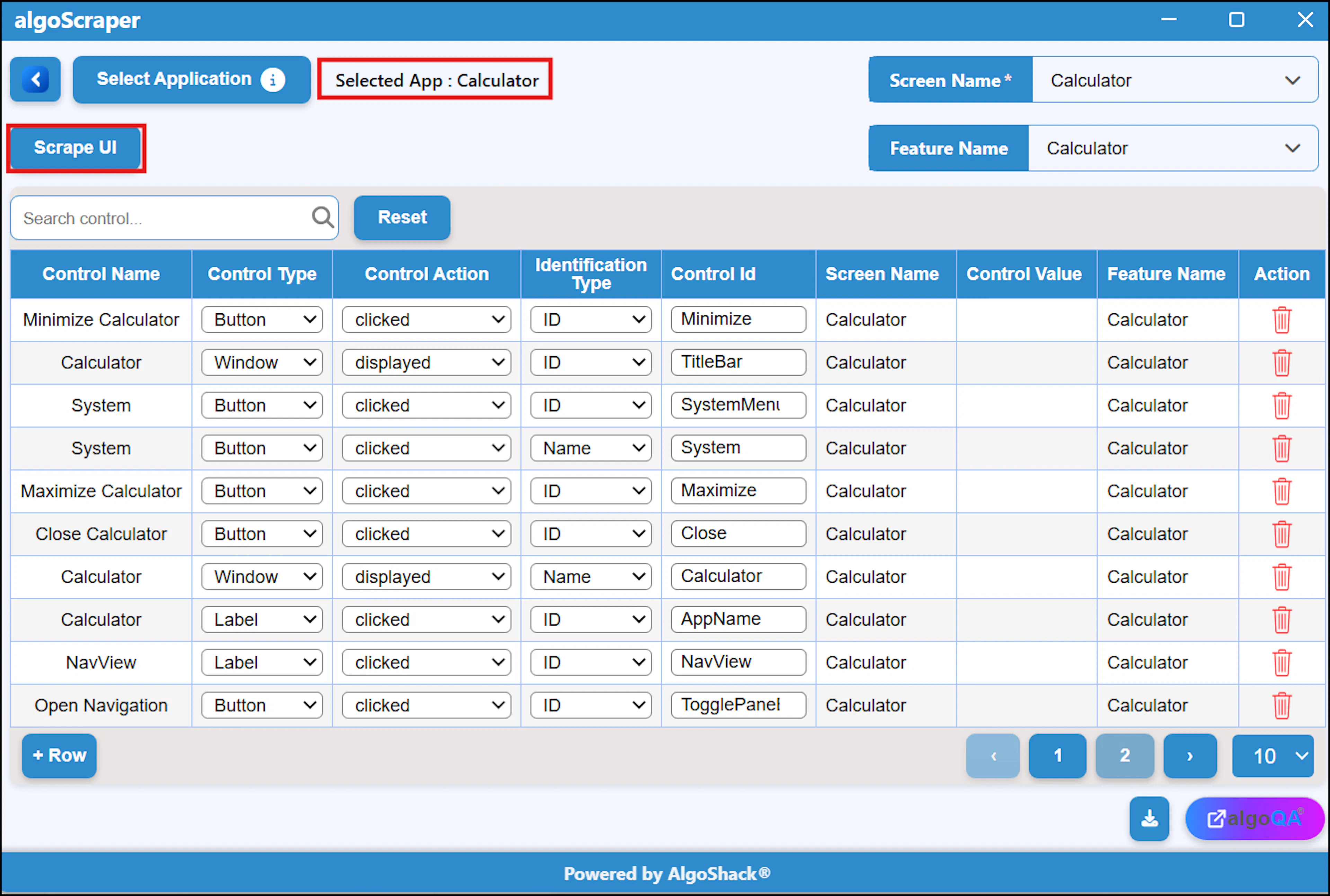
Task: Click the Control Id field containing Maximize
Action: pyautogui.click(x=738, y=491)
